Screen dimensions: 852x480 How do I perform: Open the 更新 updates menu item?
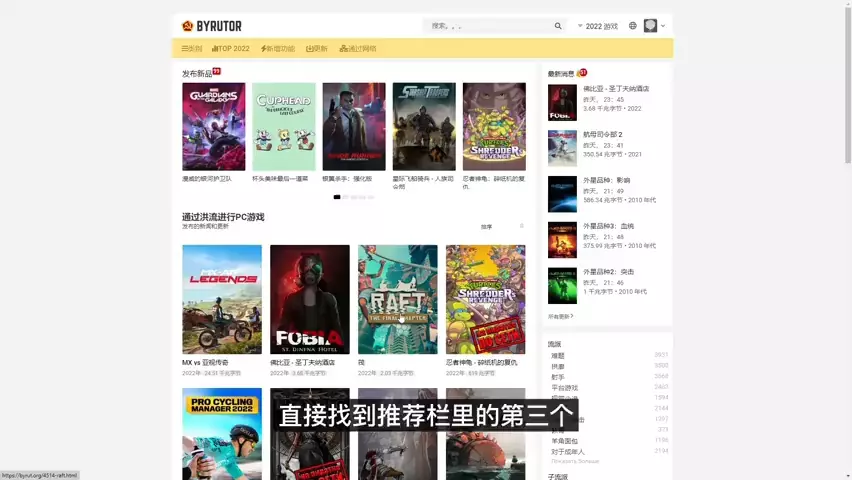coord(317,48)
